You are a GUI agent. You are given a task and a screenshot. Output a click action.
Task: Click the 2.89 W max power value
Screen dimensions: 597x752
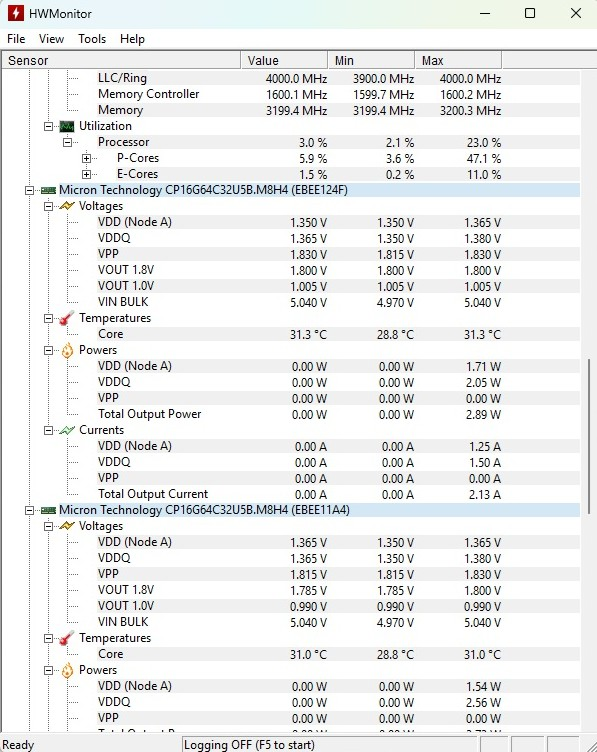pos(483,415)
